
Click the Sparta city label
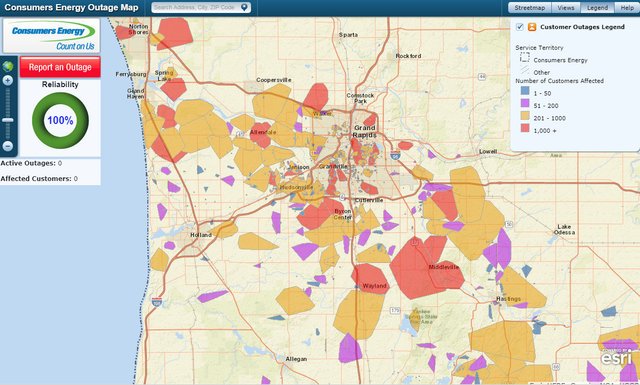pyautogui.click(x=348, y=35)
